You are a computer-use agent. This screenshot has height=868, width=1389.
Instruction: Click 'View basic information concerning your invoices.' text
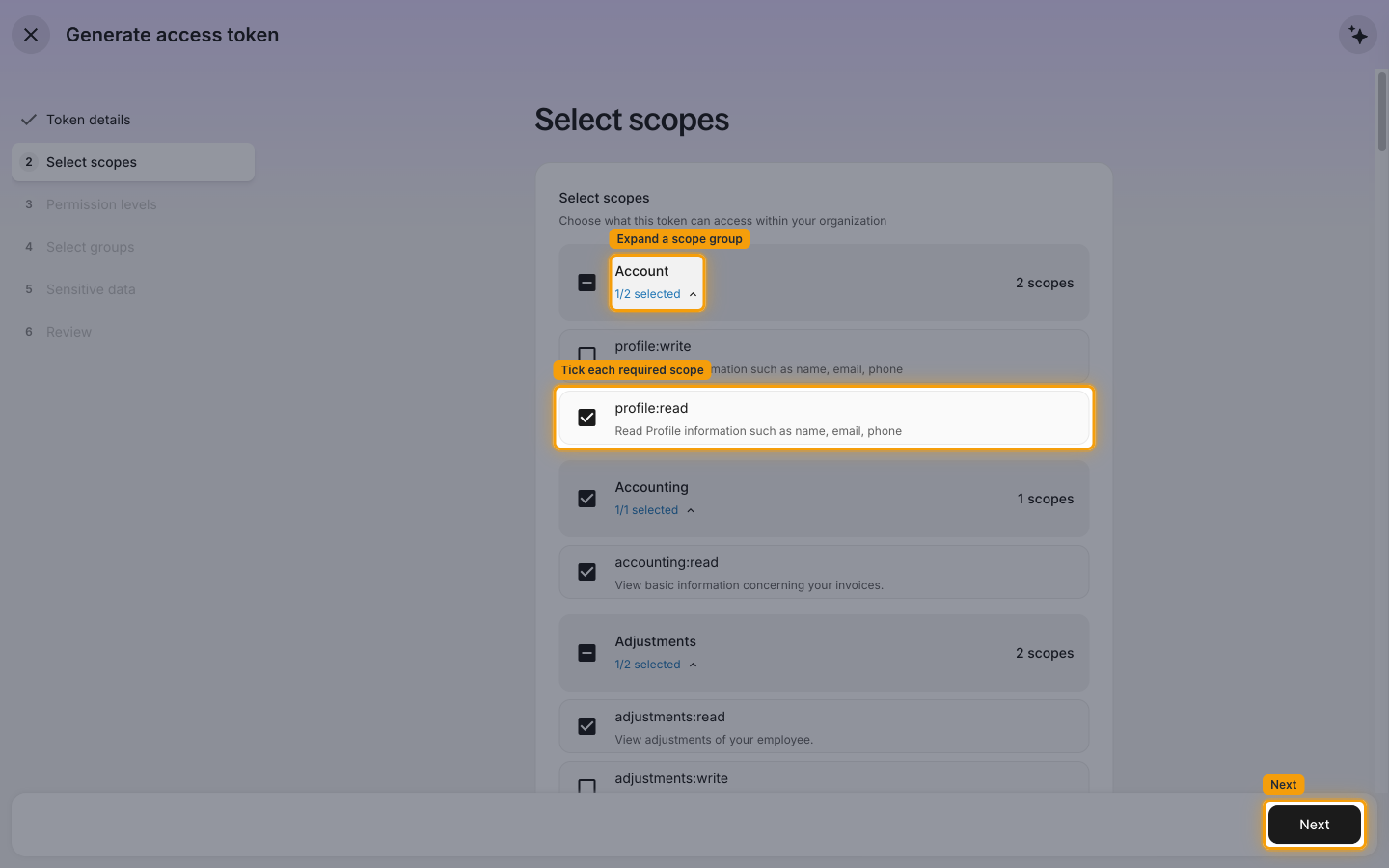(749, 585)
